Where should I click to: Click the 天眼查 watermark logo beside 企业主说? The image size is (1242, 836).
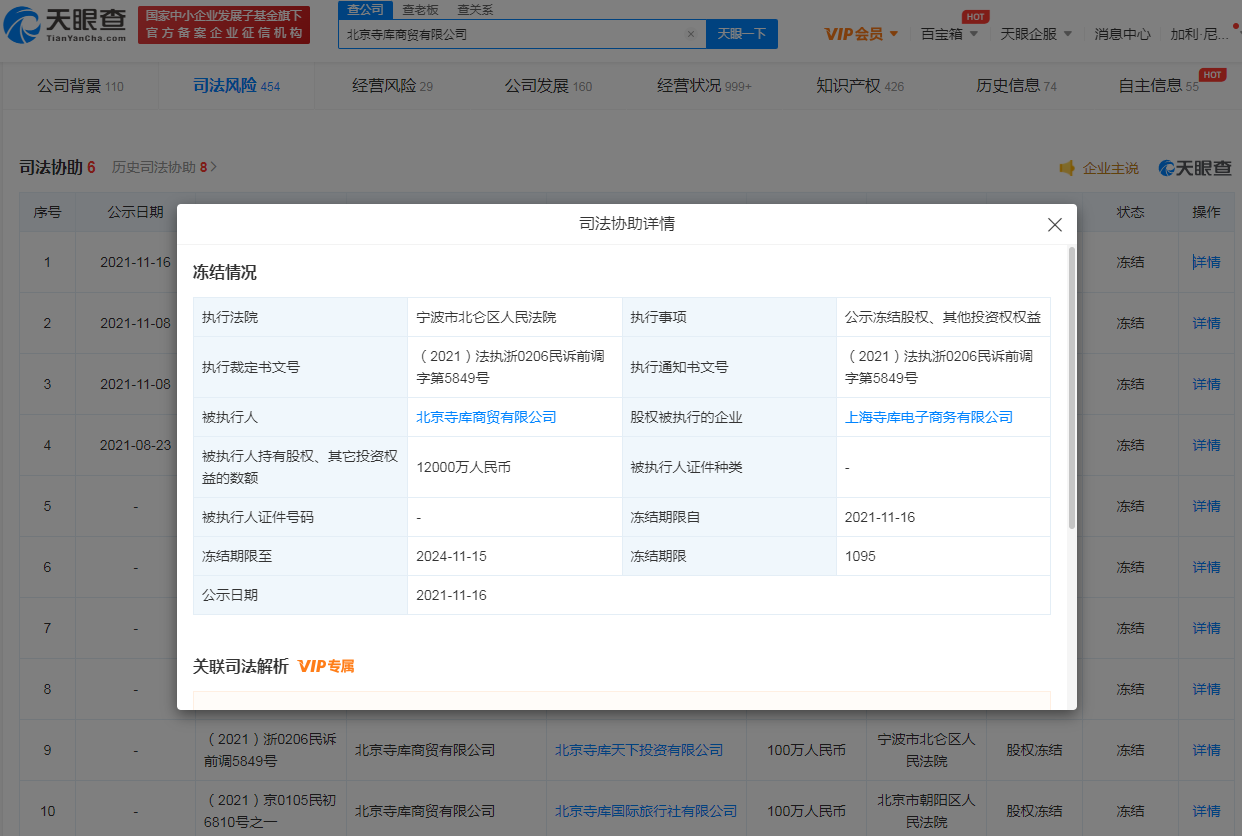(x=1195, y=168)
